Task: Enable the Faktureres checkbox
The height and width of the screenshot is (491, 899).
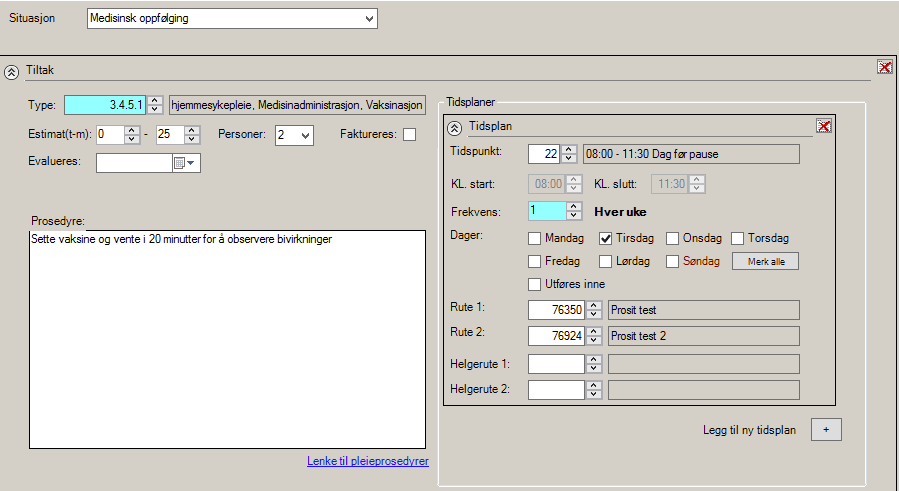Action: (x=409, y=135)
